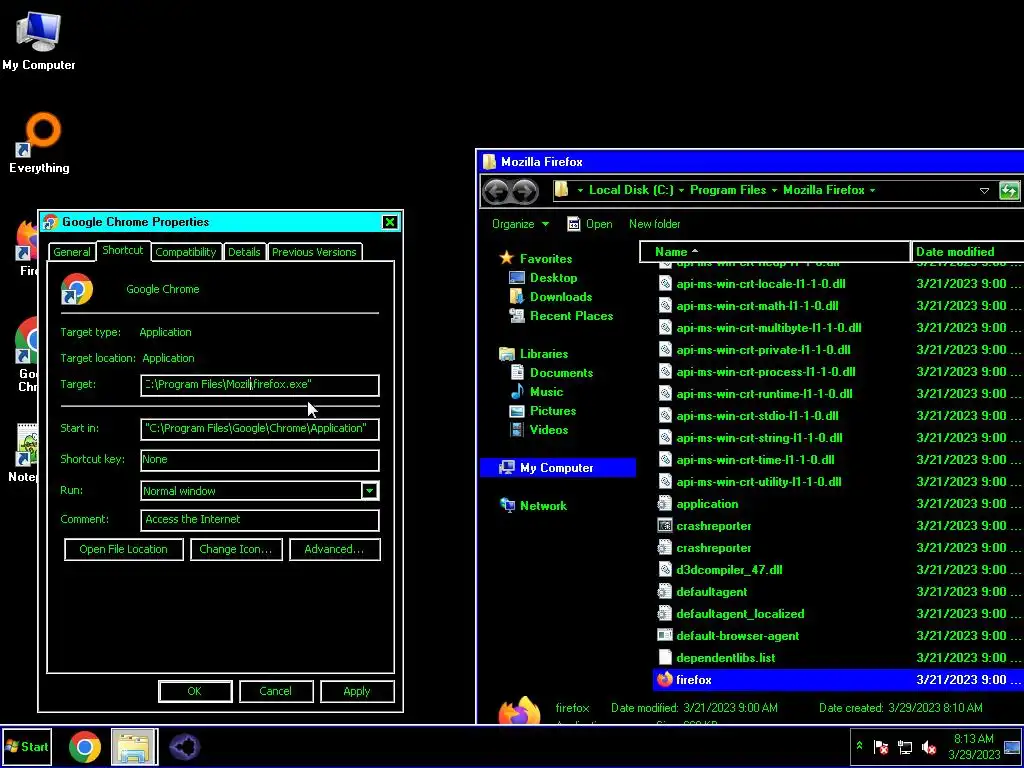Click into the Target field
The width and height of the screenshot is (1024, 768).
259,385
